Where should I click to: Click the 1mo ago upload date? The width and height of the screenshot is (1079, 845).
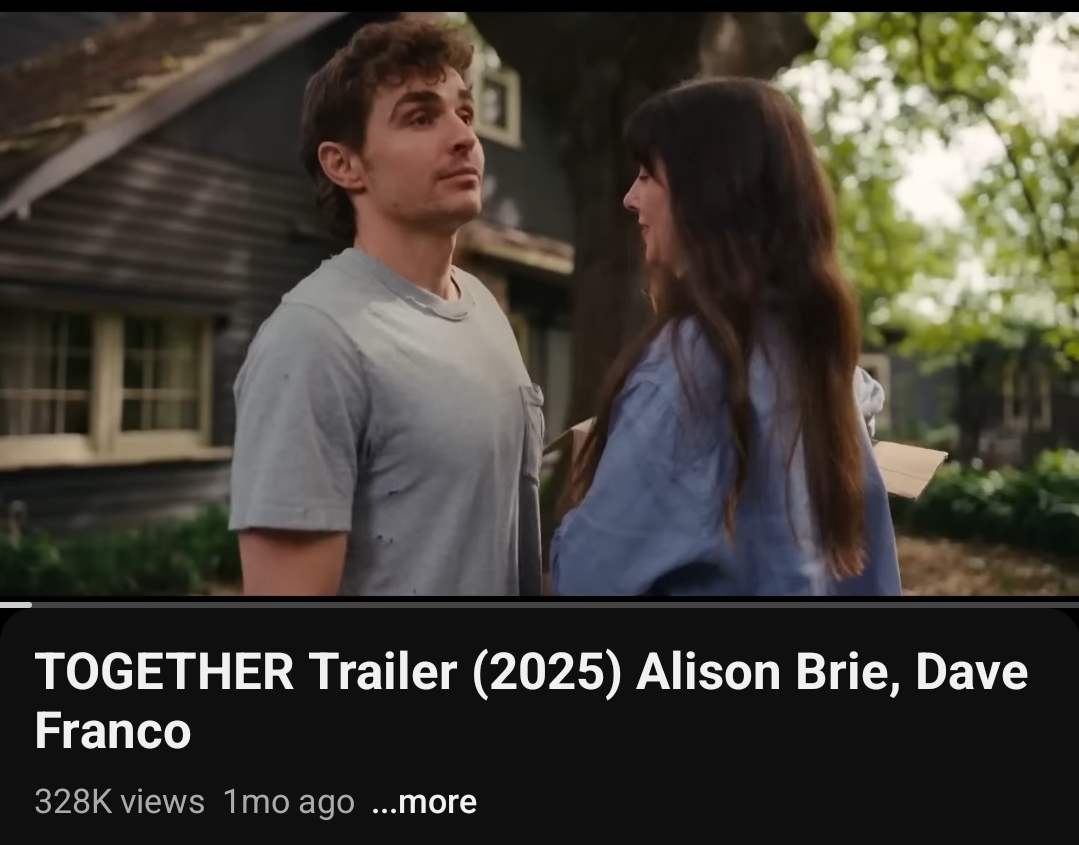point(288,802)
